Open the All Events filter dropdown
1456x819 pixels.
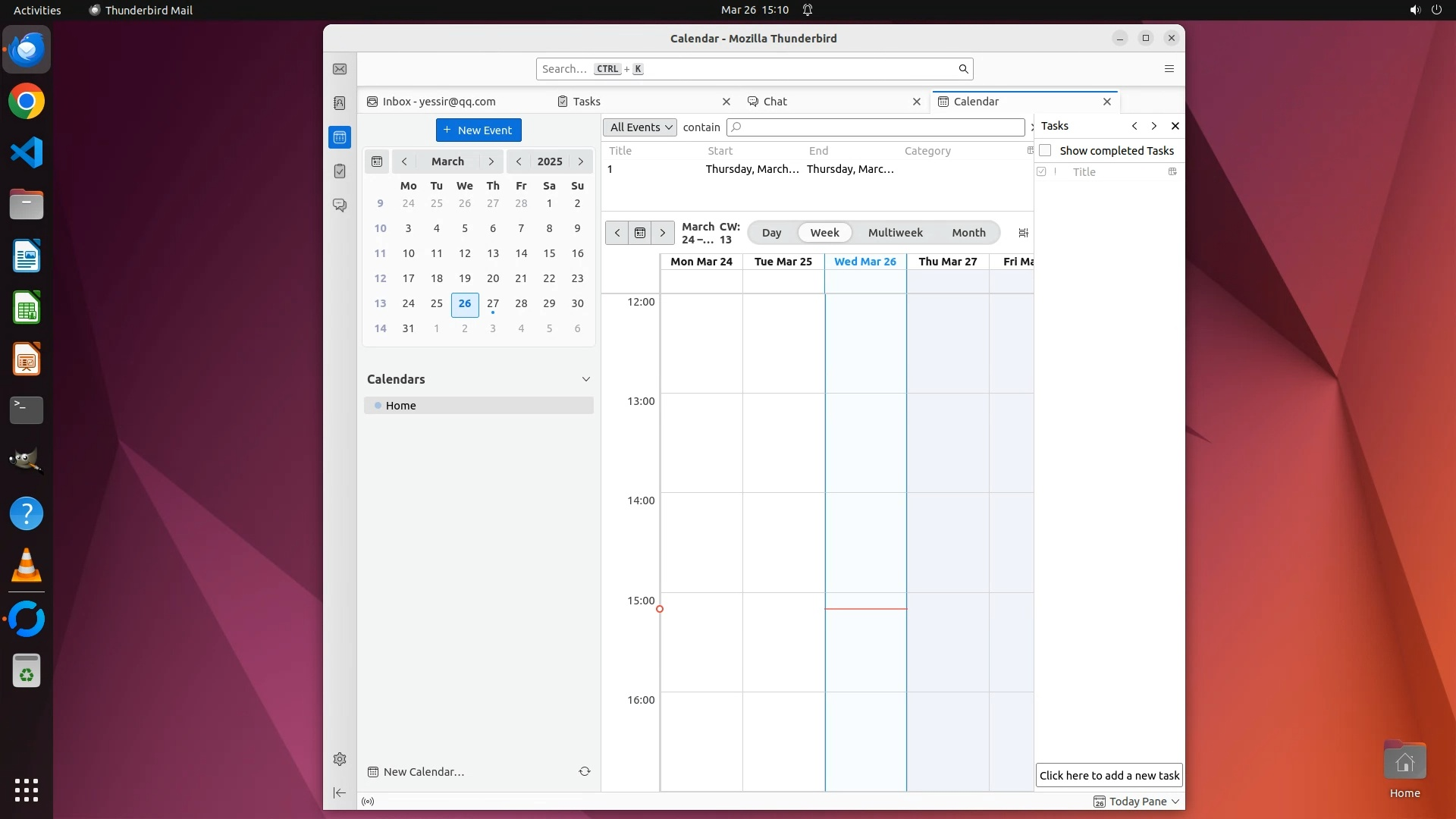pos(640,127)
